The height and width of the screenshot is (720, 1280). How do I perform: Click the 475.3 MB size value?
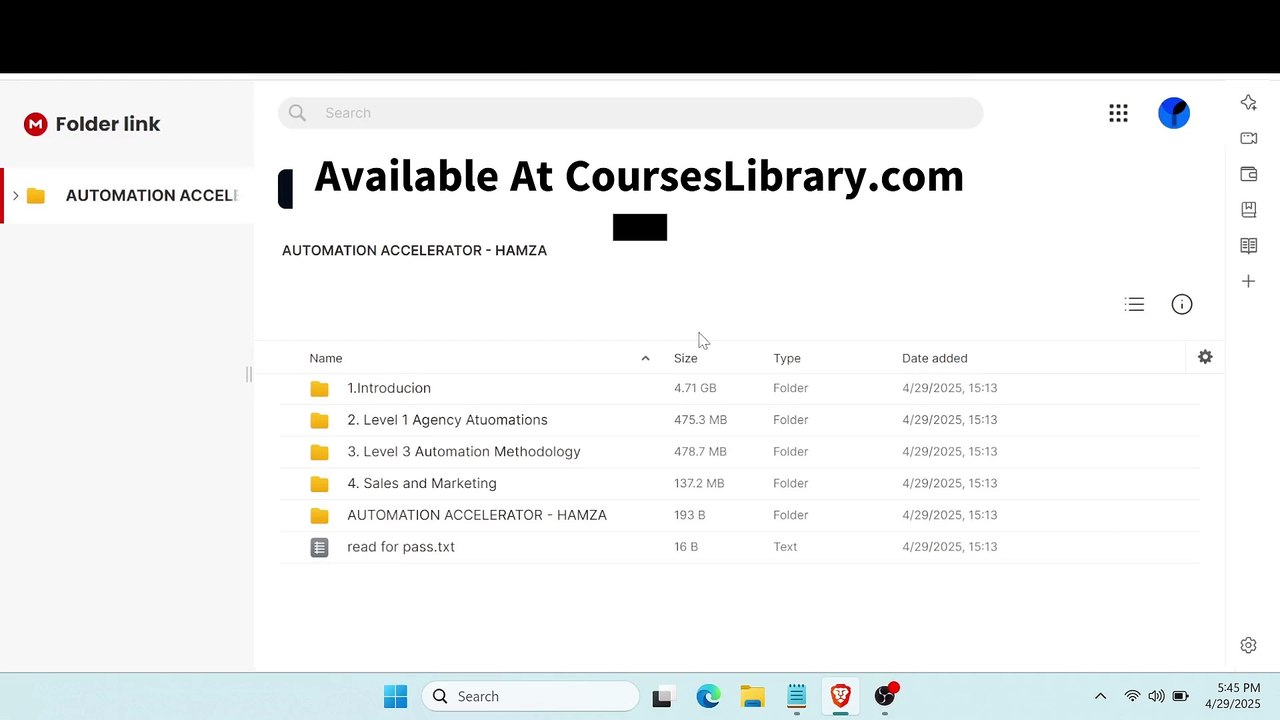click(x=700, y=420)
